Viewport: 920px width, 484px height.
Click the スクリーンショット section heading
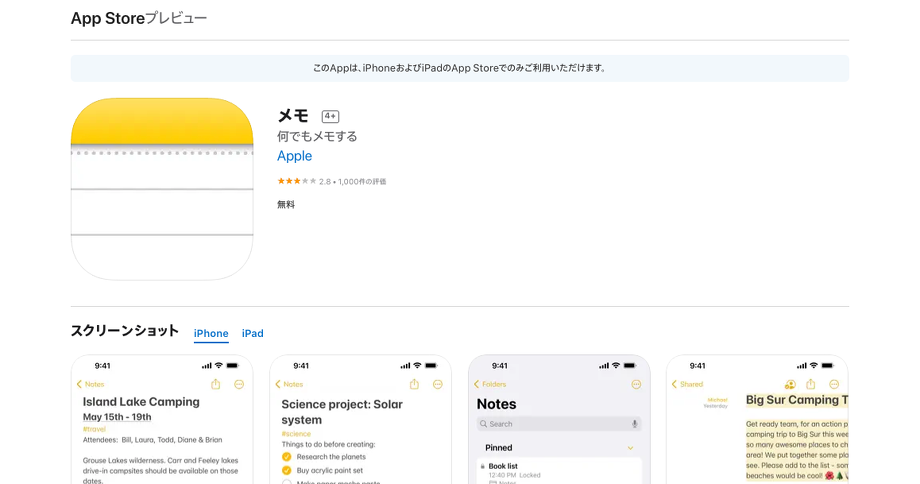click(x=124, y=330)
